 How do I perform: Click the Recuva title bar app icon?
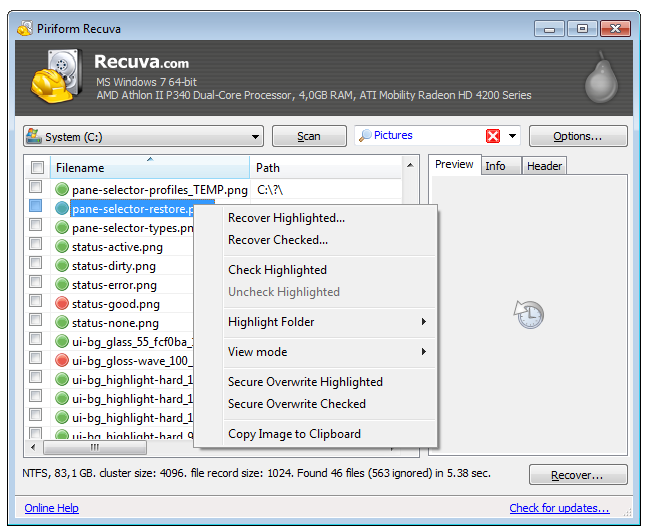[x=25, y=28]
